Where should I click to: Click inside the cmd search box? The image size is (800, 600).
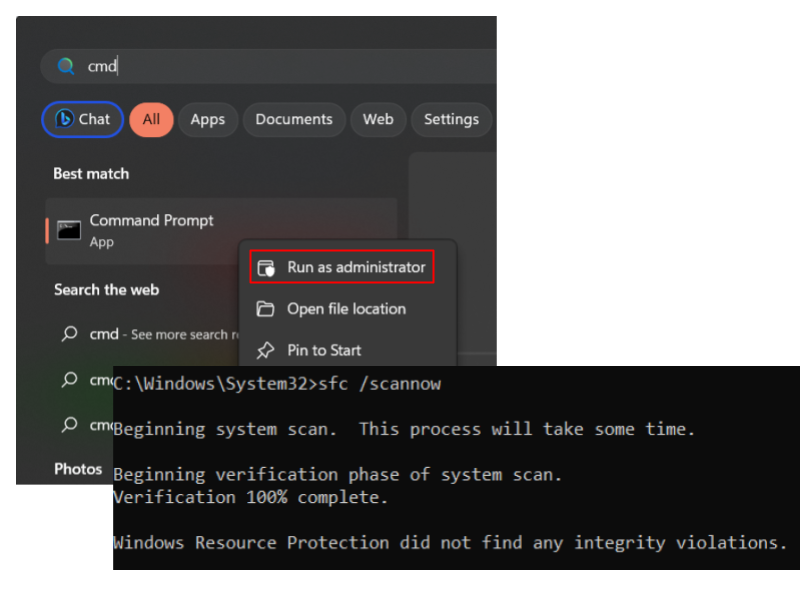[268, 66]
